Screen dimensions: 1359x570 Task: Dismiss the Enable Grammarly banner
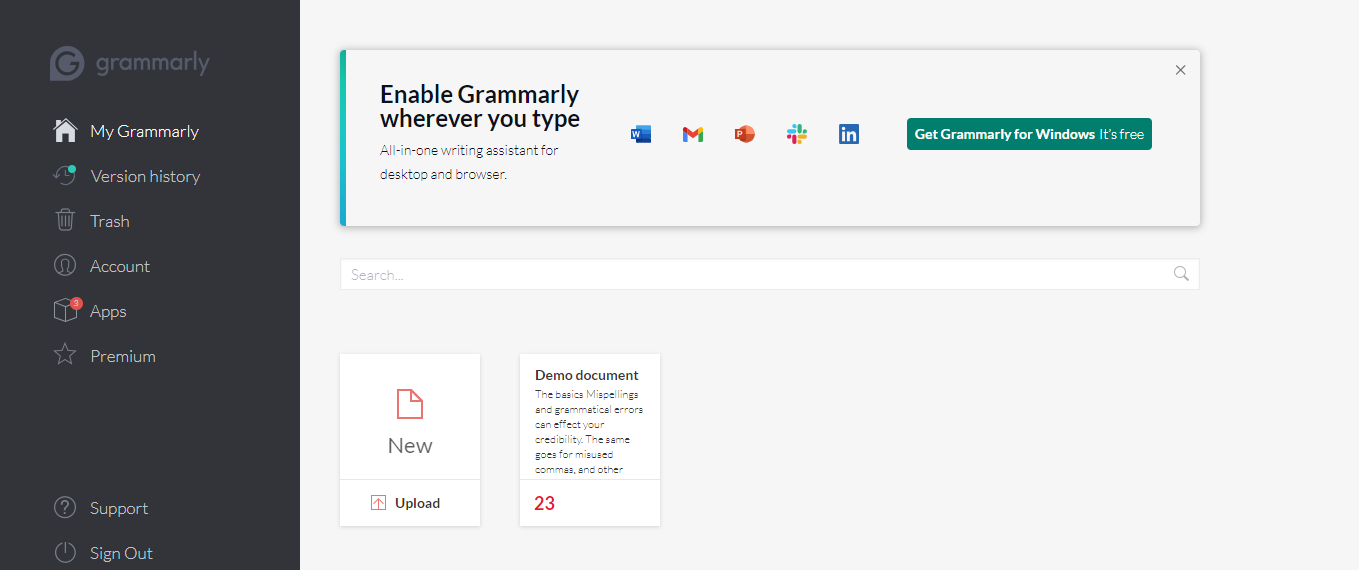[1181, 70]
